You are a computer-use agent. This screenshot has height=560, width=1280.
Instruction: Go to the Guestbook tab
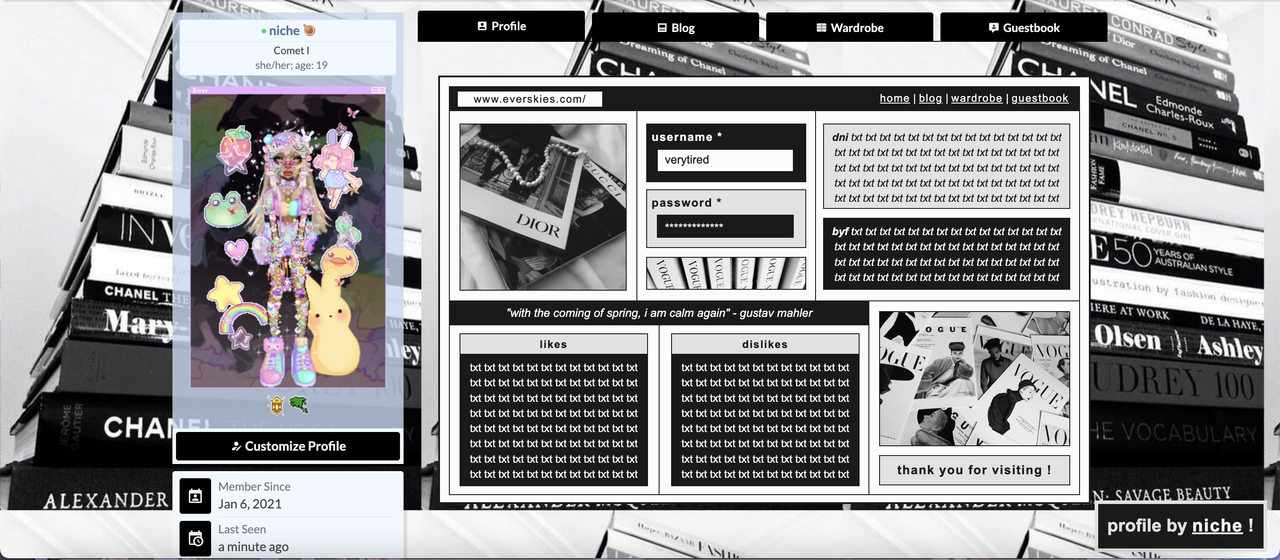tap(1024, 28)
